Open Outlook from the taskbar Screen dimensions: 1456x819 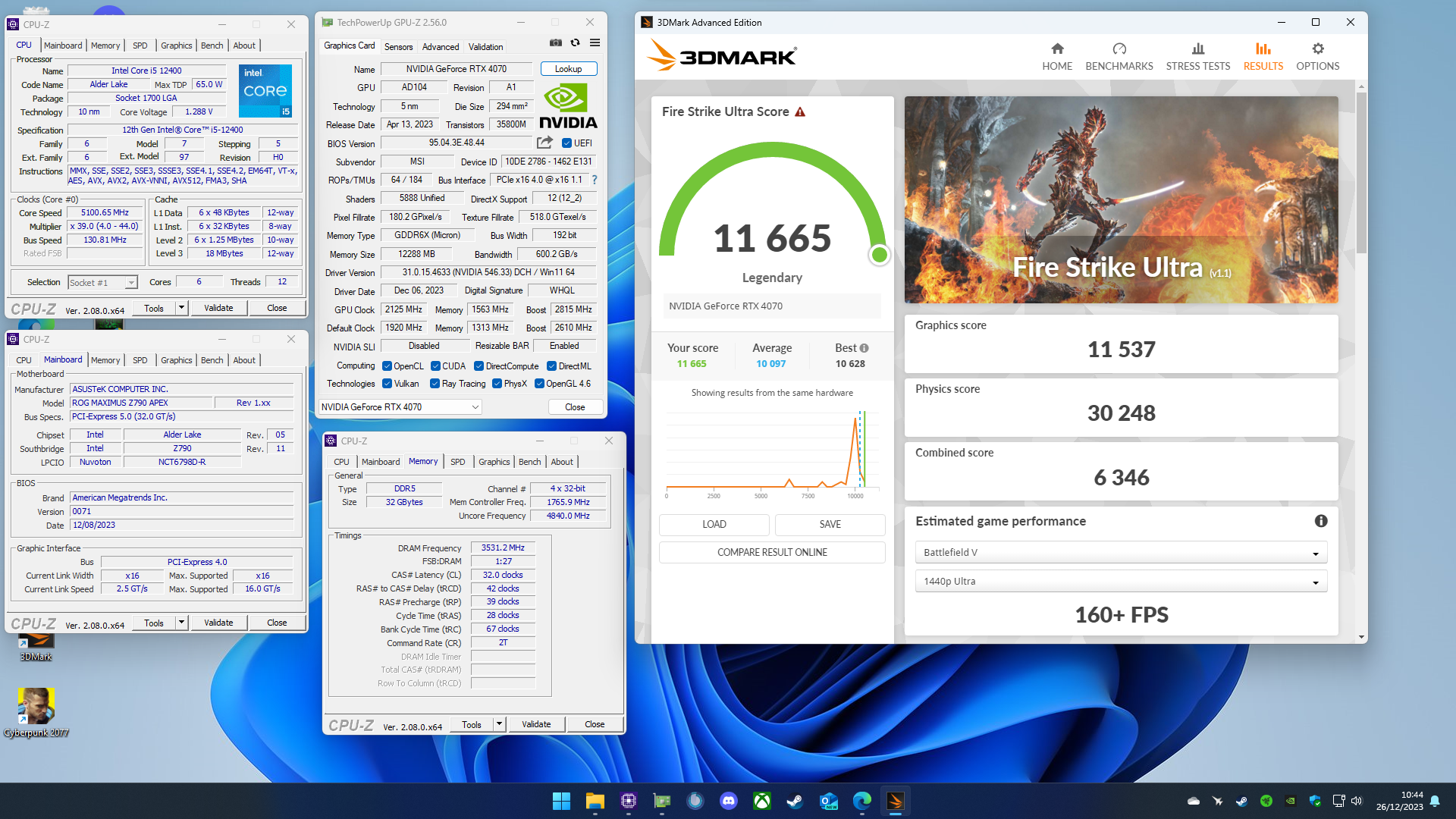click(x=829, y=801)
